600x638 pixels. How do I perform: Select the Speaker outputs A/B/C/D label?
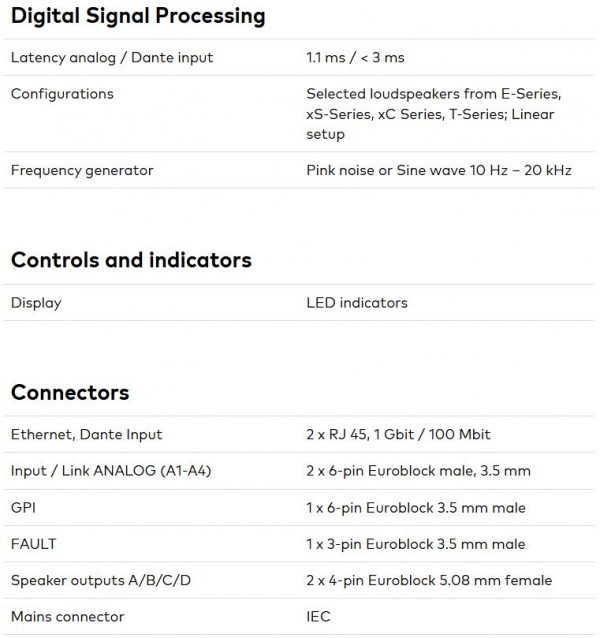tap(101, 580)
